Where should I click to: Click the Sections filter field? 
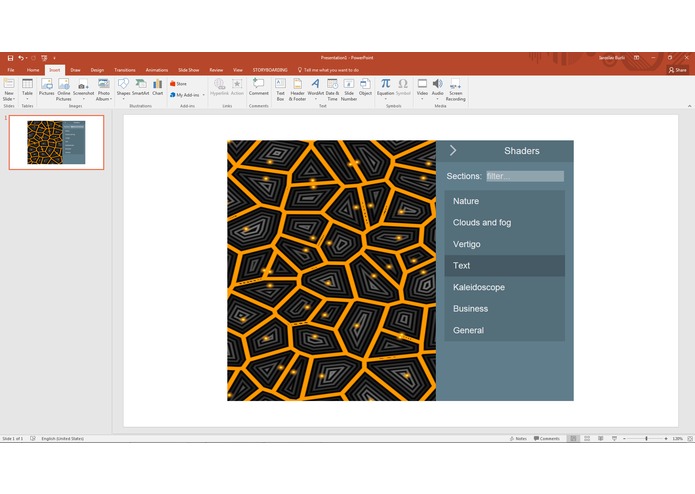click(525, 176)
